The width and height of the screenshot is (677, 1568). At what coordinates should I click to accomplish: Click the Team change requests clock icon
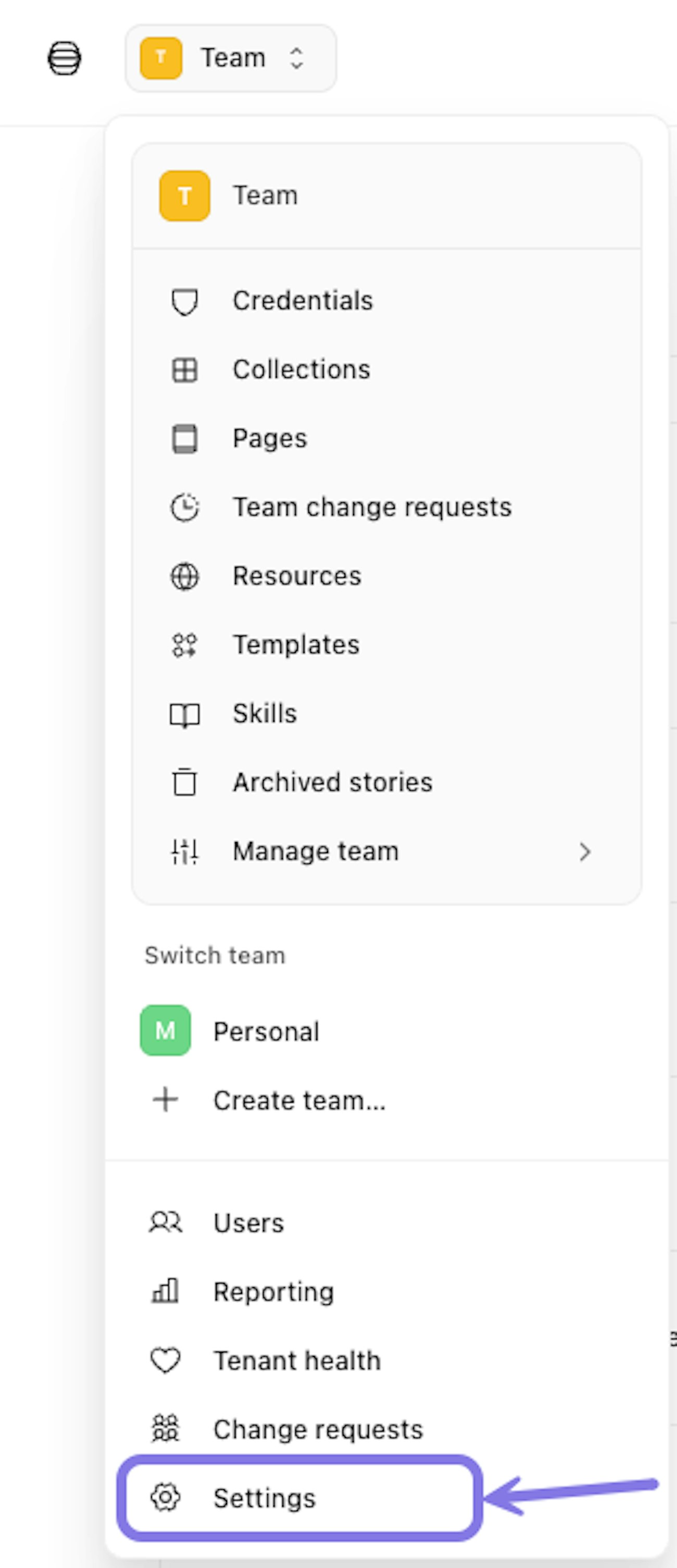[185, 508]
